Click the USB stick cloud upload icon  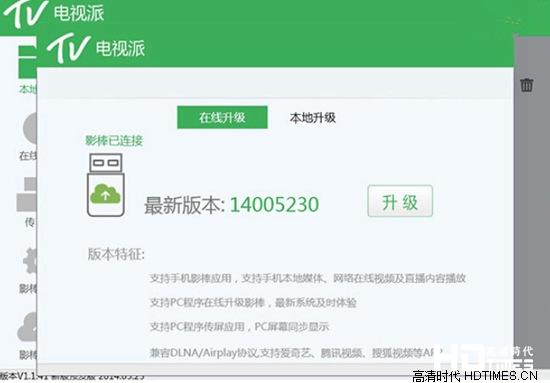(x=106, y=185)
